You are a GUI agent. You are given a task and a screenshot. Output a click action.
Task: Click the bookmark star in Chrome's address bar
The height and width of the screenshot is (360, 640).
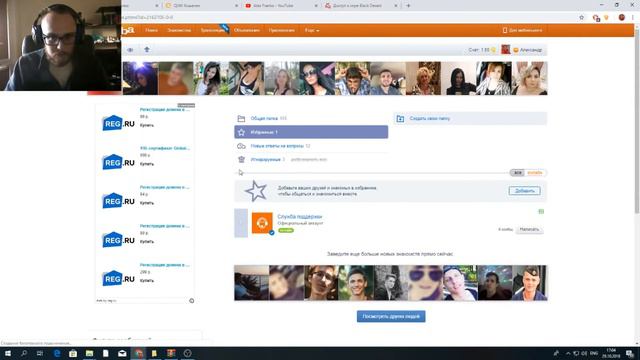click(x=582, y=18)
